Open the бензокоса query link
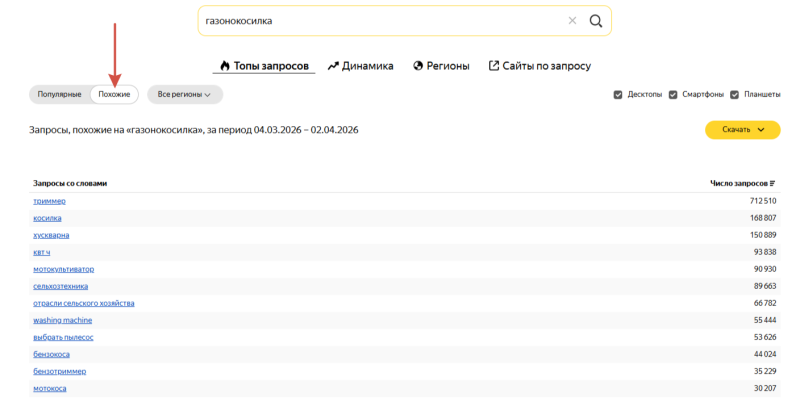The image size is (800, 398). tap(52, 354)
